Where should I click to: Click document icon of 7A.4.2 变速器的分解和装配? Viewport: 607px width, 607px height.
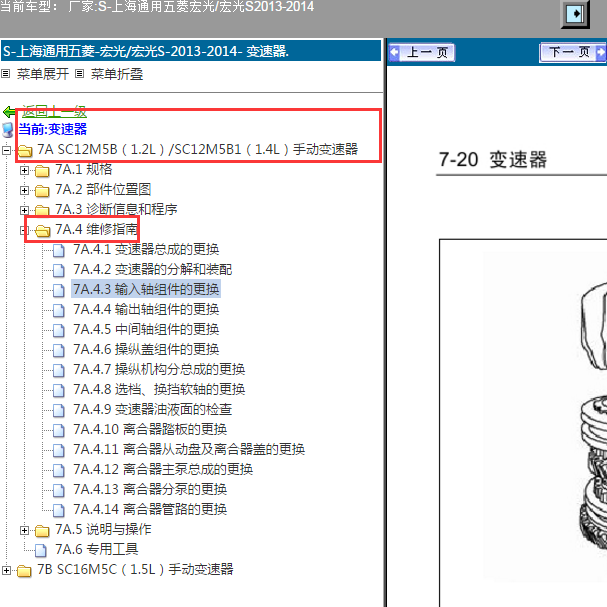pos(58,270)
